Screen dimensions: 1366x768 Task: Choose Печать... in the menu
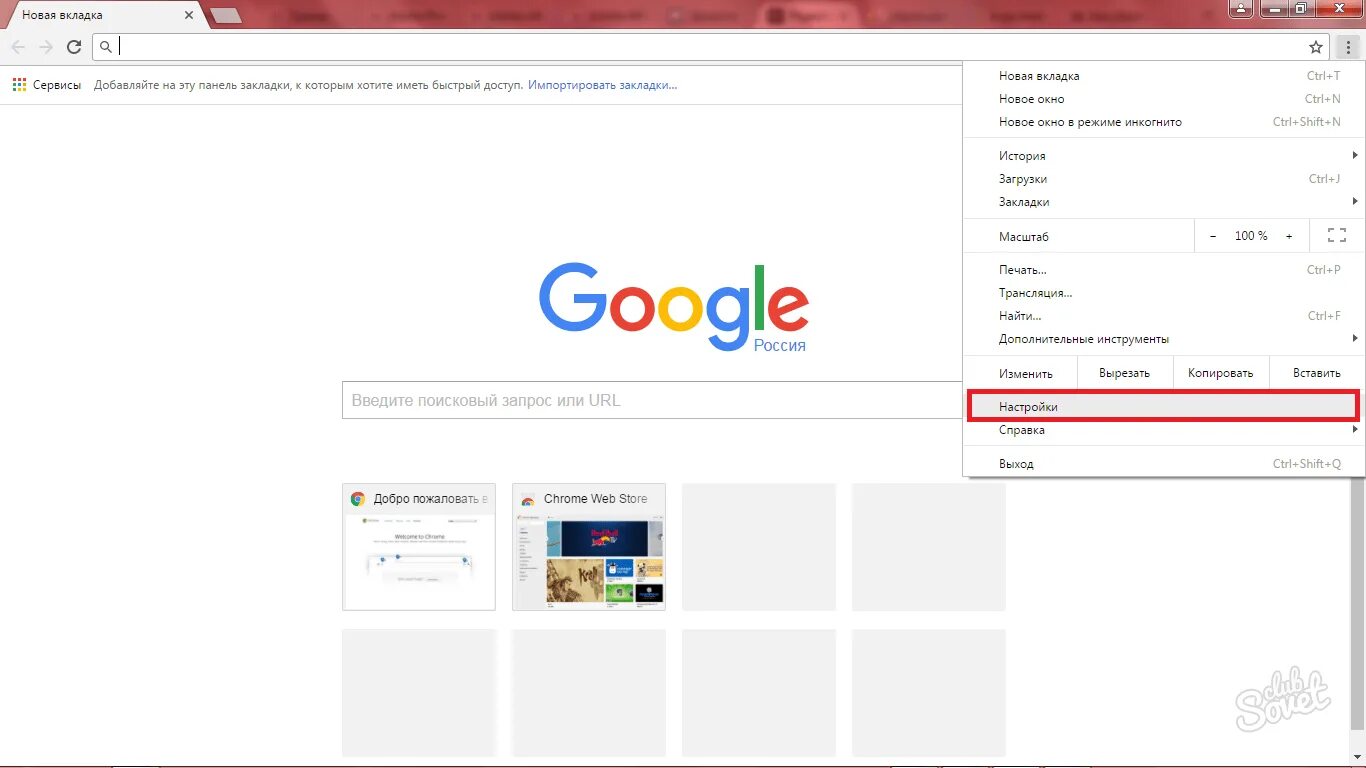tap(1162, 270)
